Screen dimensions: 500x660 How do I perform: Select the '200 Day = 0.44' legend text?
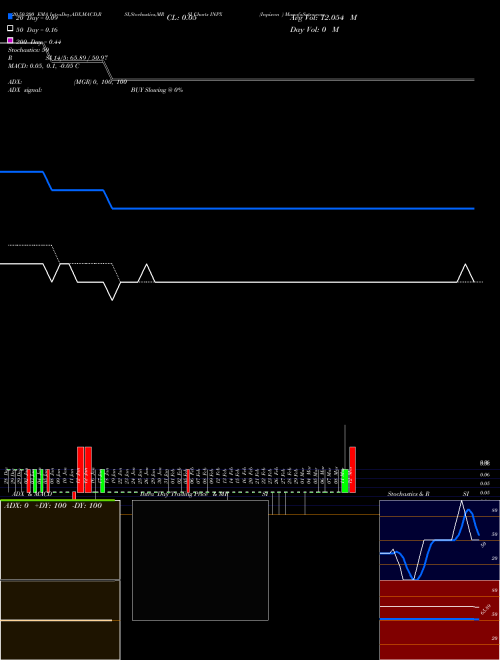click(x=39, y=42)
